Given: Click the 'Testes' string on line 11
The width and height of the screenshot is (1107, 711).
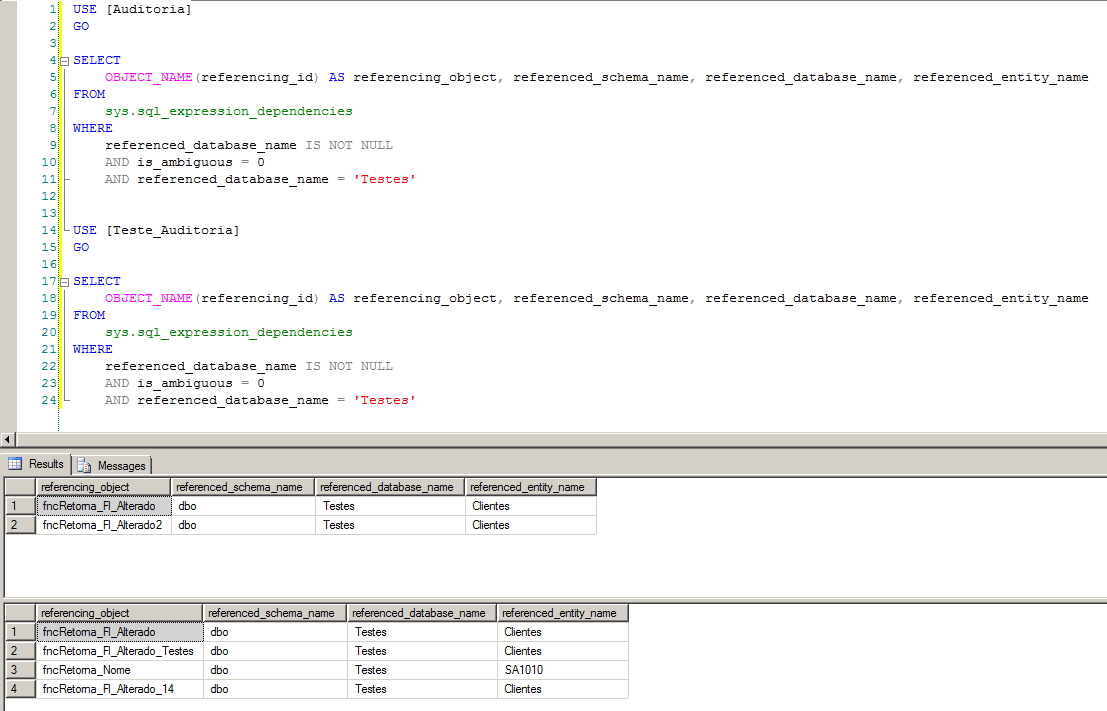Looking at the screenshot, I should 384,179.
